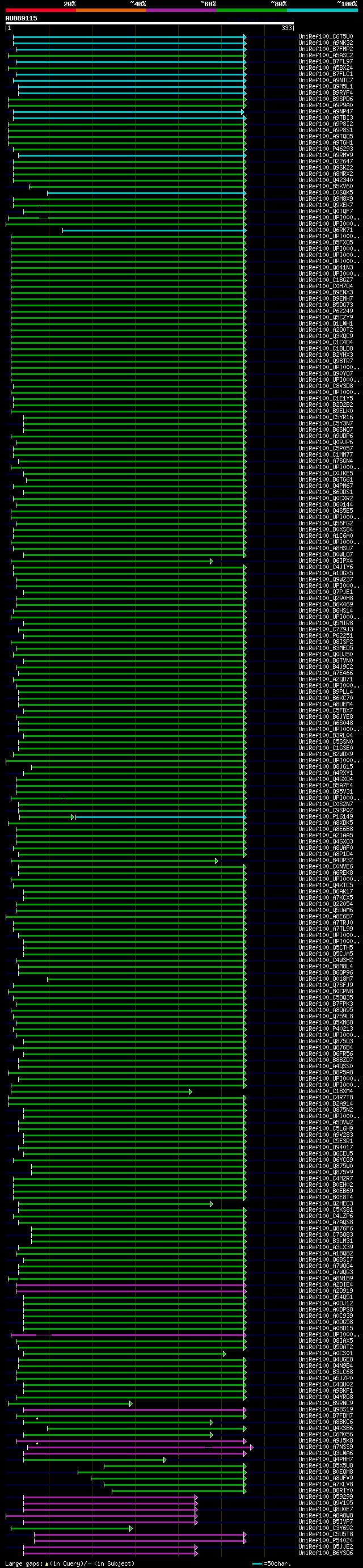Click the UniRef100_P16149 label
Viewport: 363px width, 1568px height.
click(x=325, y=817)
